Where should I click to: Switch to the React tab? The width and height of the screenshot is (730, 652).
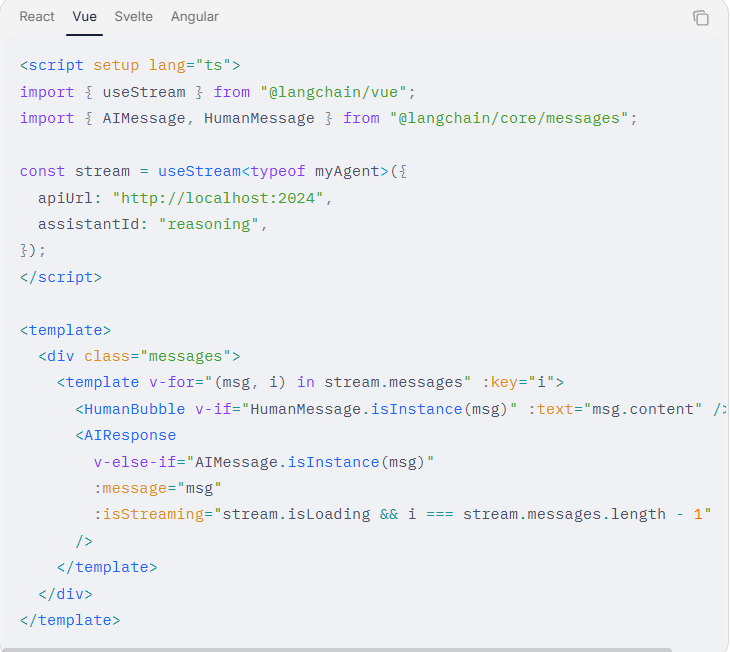37,17
